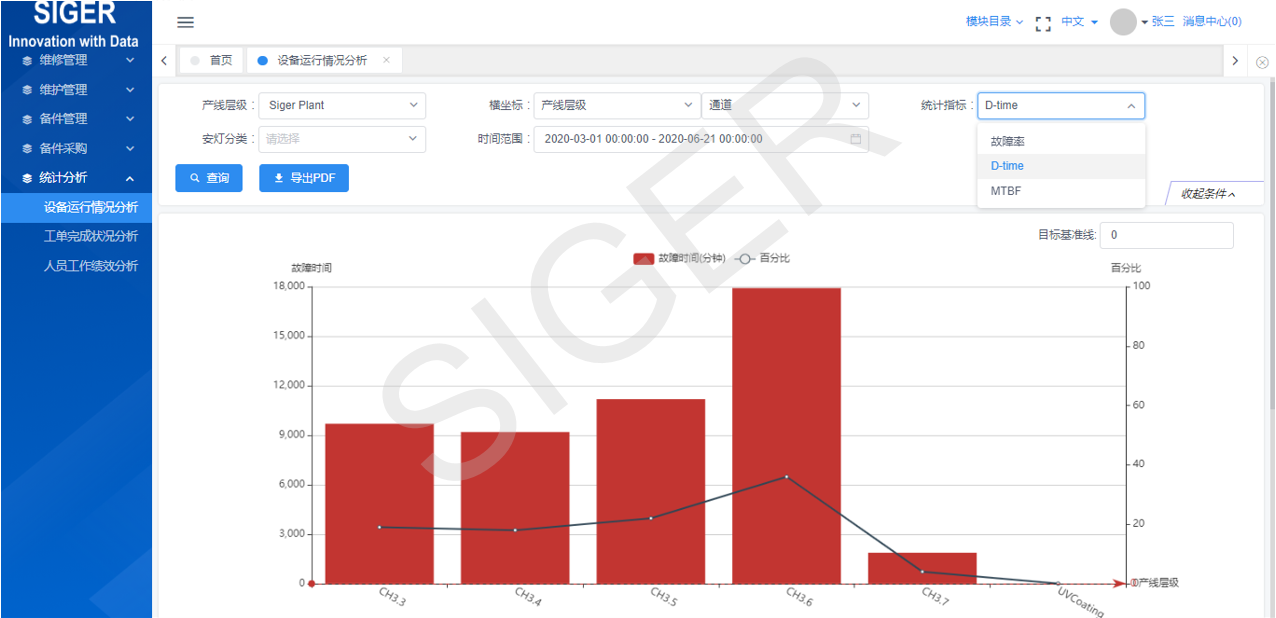This screenshot has width=1276, height=618.
Task: Click the 查询 search button
Action: click(209, 178)
